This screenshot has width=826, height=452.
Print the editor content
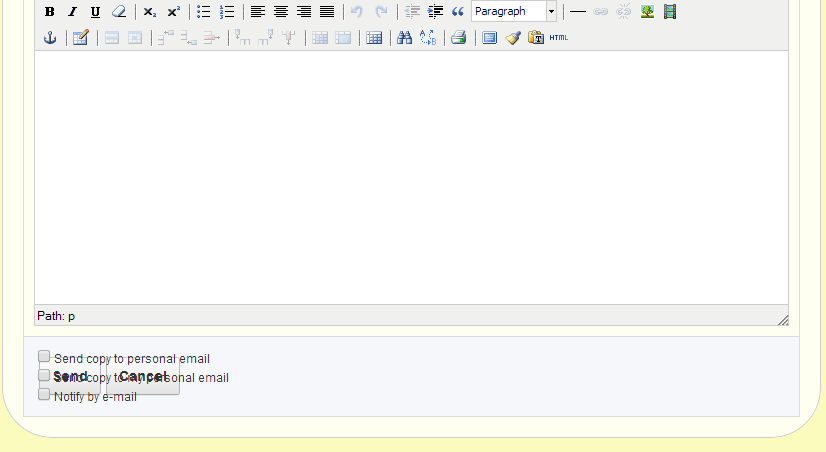click(x=459, y=37)
